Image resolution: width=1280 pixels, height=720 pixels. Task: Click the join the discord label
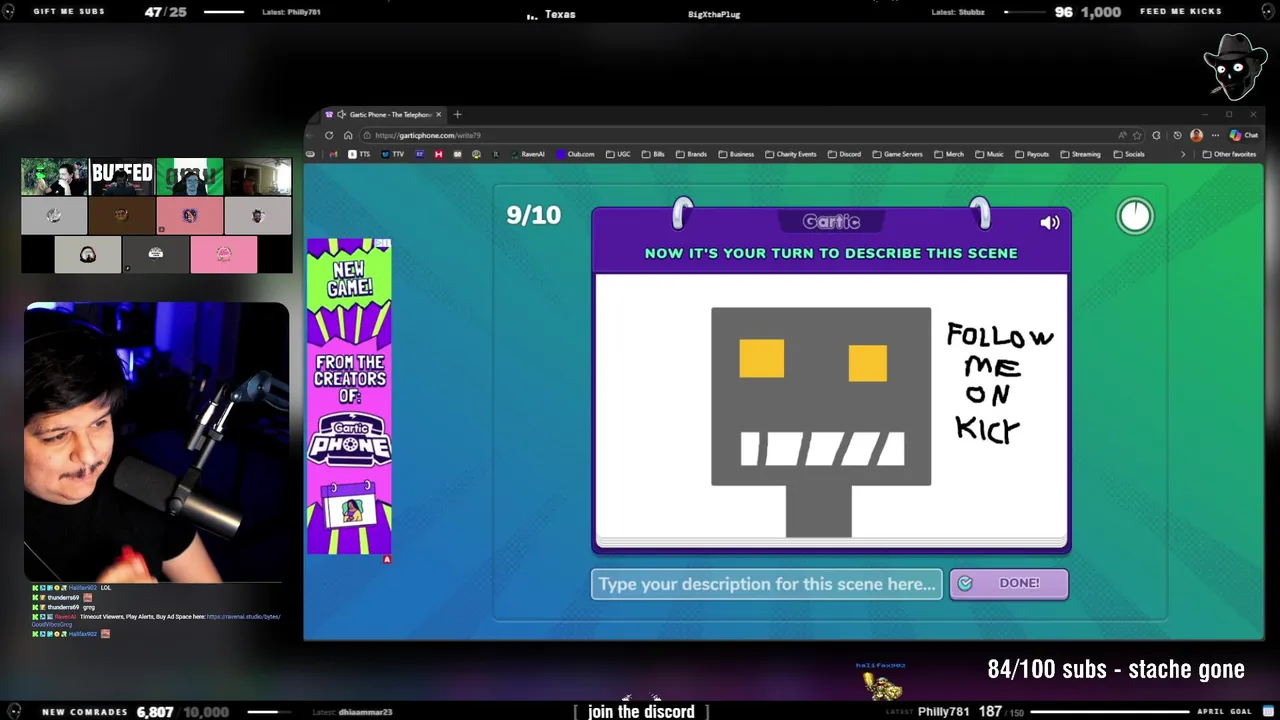(641, 711)
